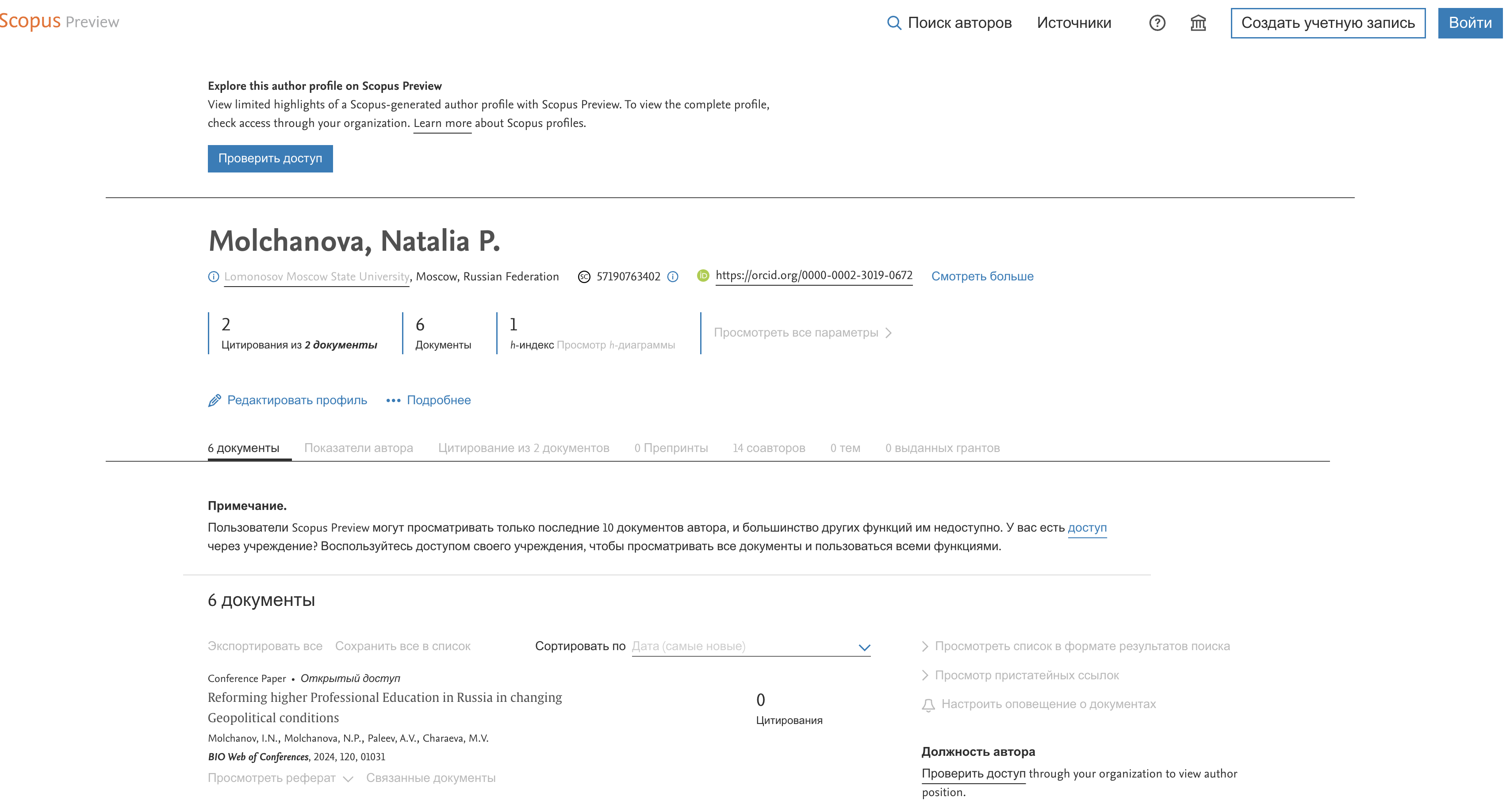1510x812 pixels.
Task: Open the help question mark icon
Action: (x=1157, y=23)
